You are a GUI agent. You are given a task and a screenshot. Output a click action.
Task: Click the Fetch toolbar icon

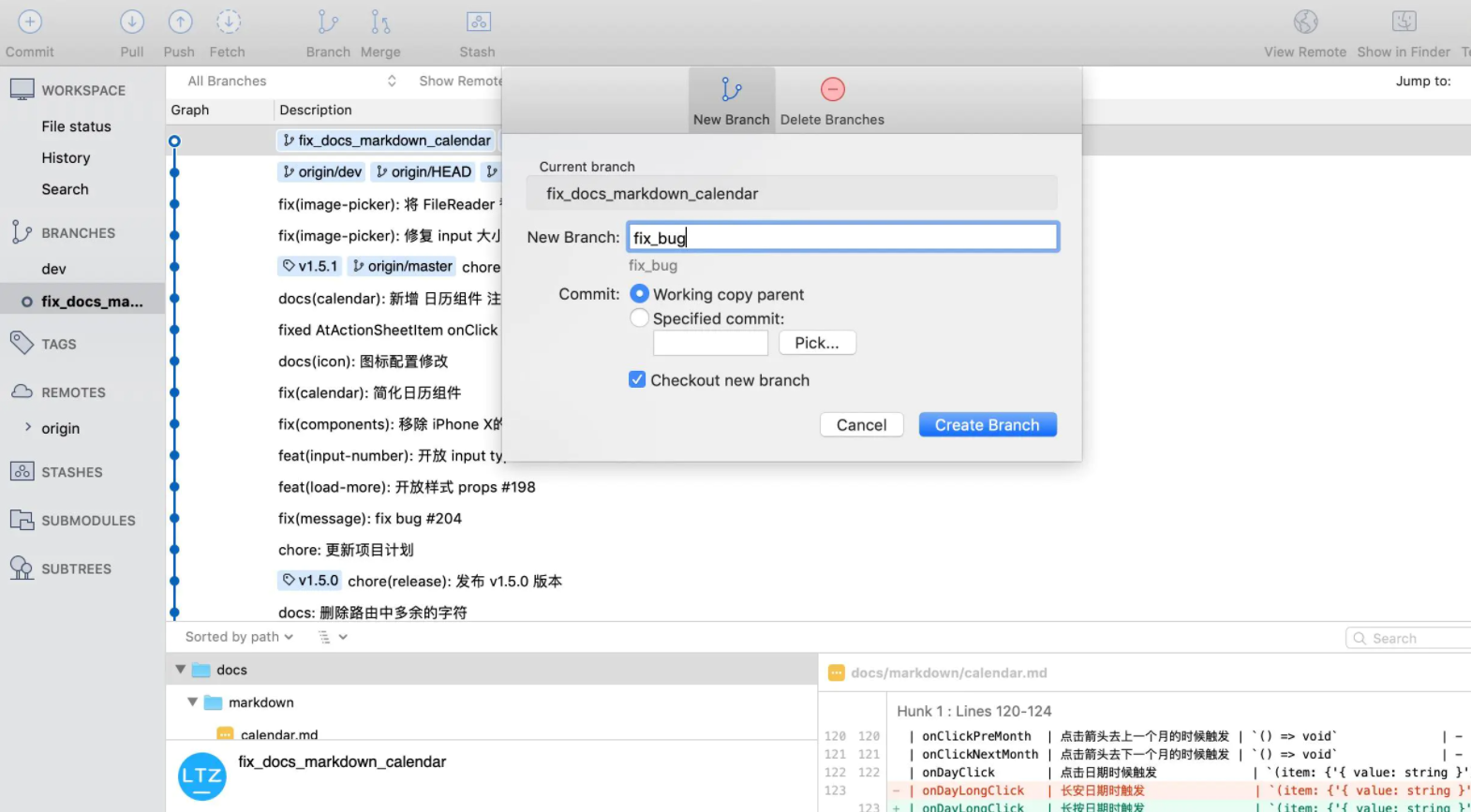point(229,22)
